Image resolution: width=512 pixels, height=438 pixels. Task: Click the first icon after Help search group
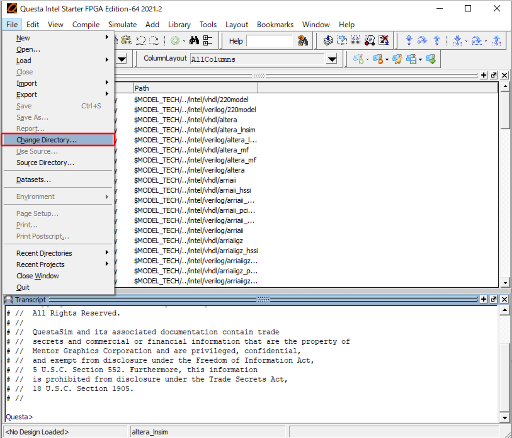328,40
